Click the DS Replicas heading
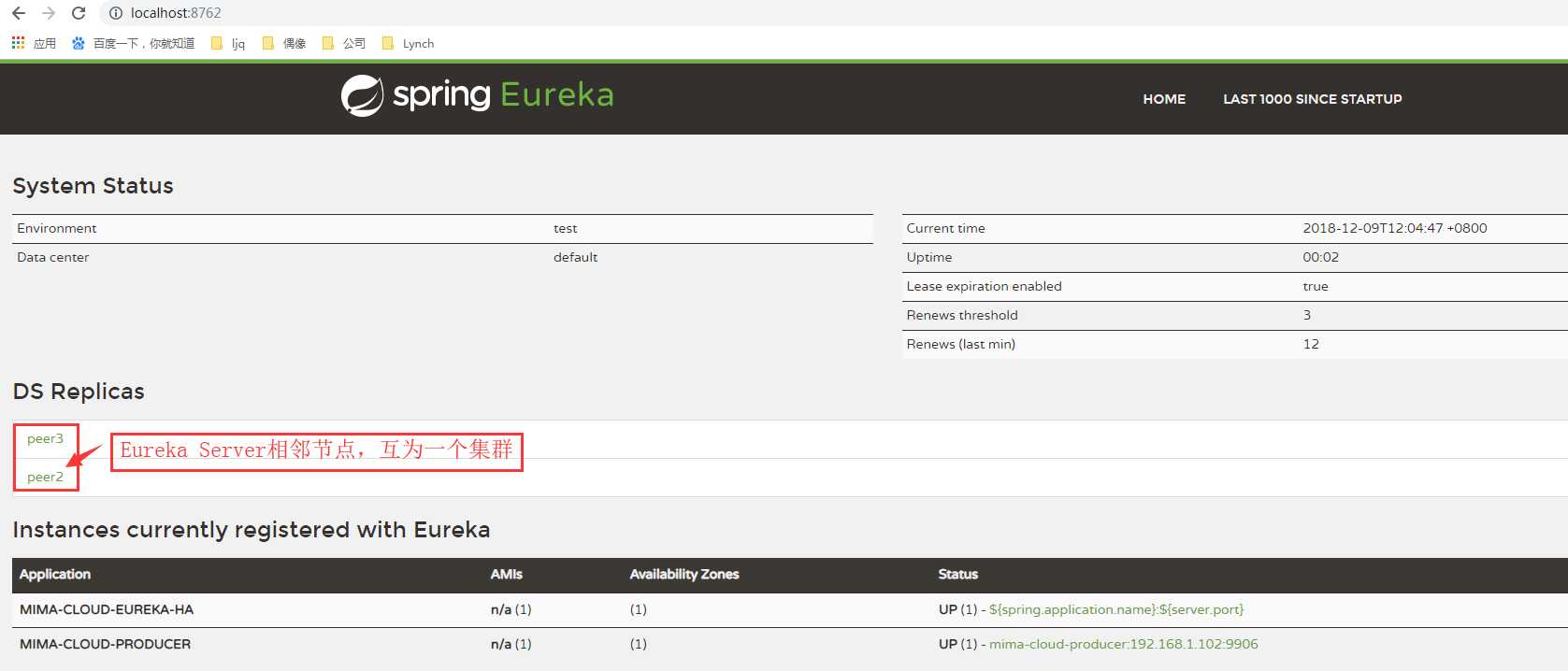 click(x=79, y=392)
